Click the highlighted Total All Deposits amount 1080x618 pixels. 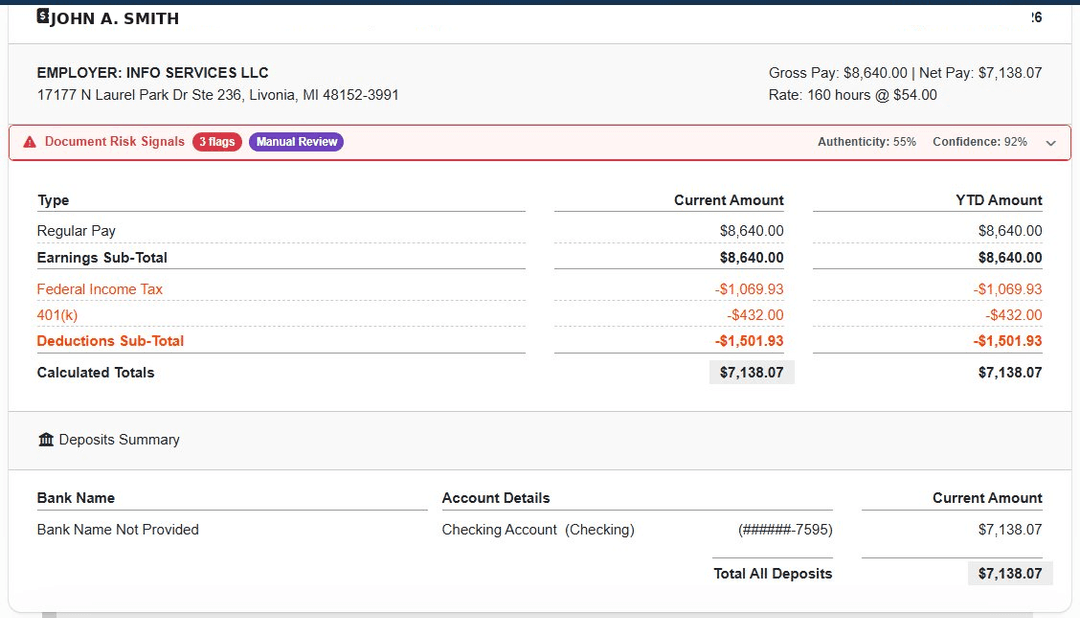[x=1010, y=574]
